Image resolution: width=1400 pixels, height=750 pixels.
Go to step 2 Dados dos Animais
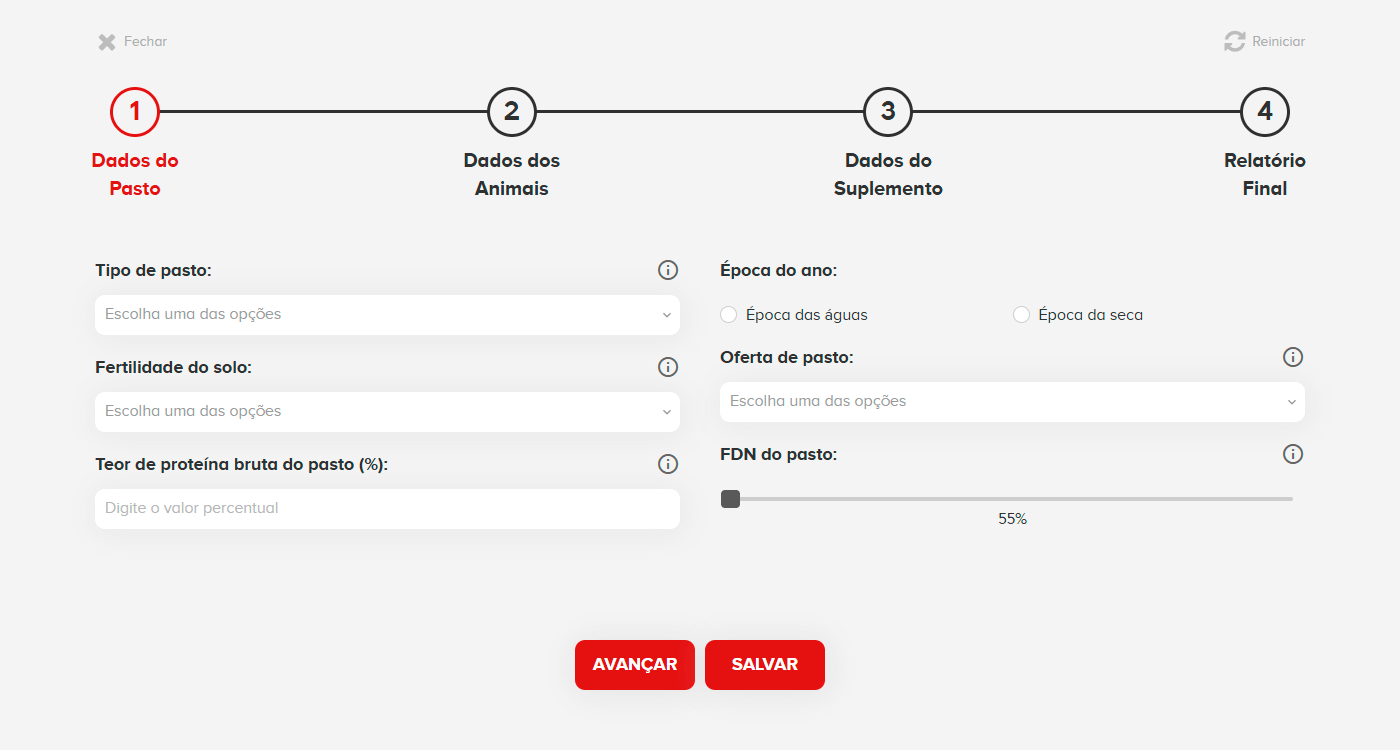[x=512, y=112]
